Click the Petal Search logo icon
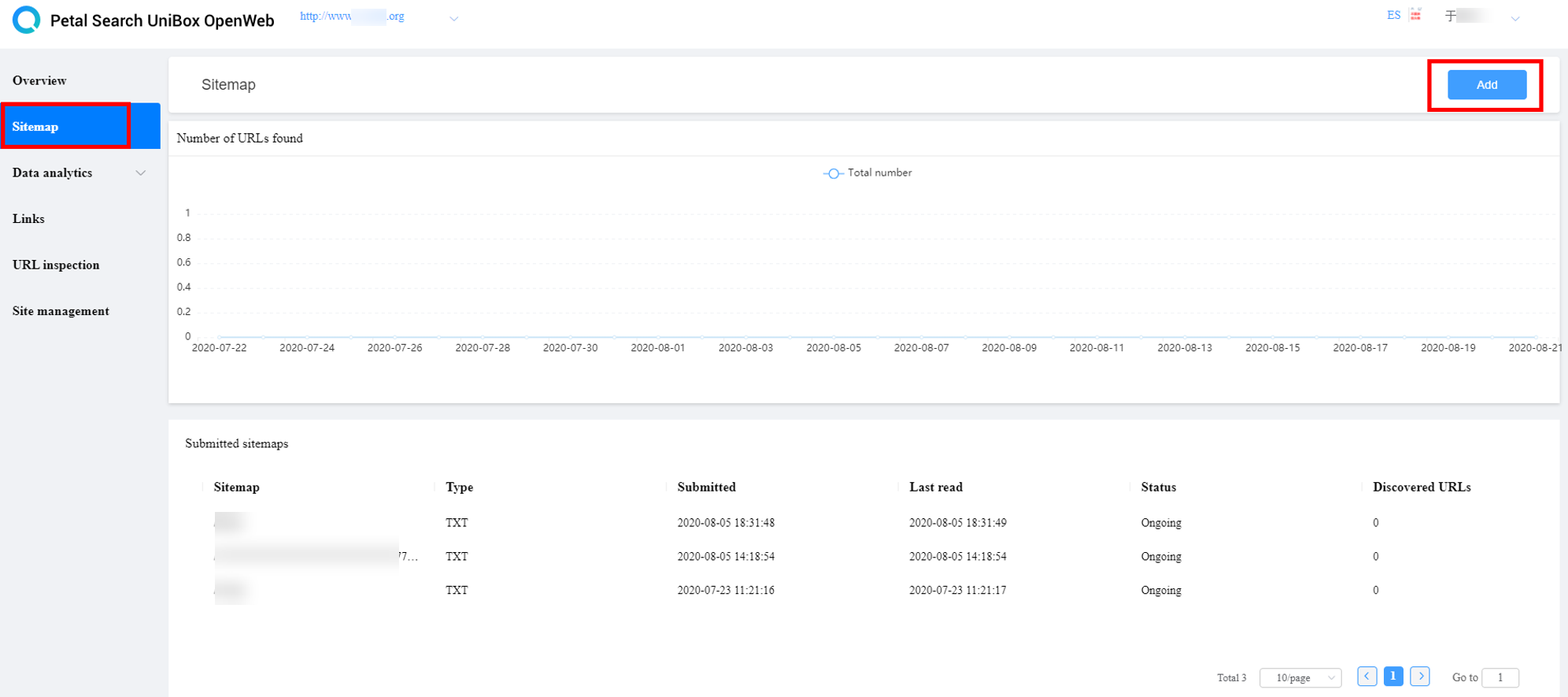The height and width of the screenshot is (697, 1568). 27,20
